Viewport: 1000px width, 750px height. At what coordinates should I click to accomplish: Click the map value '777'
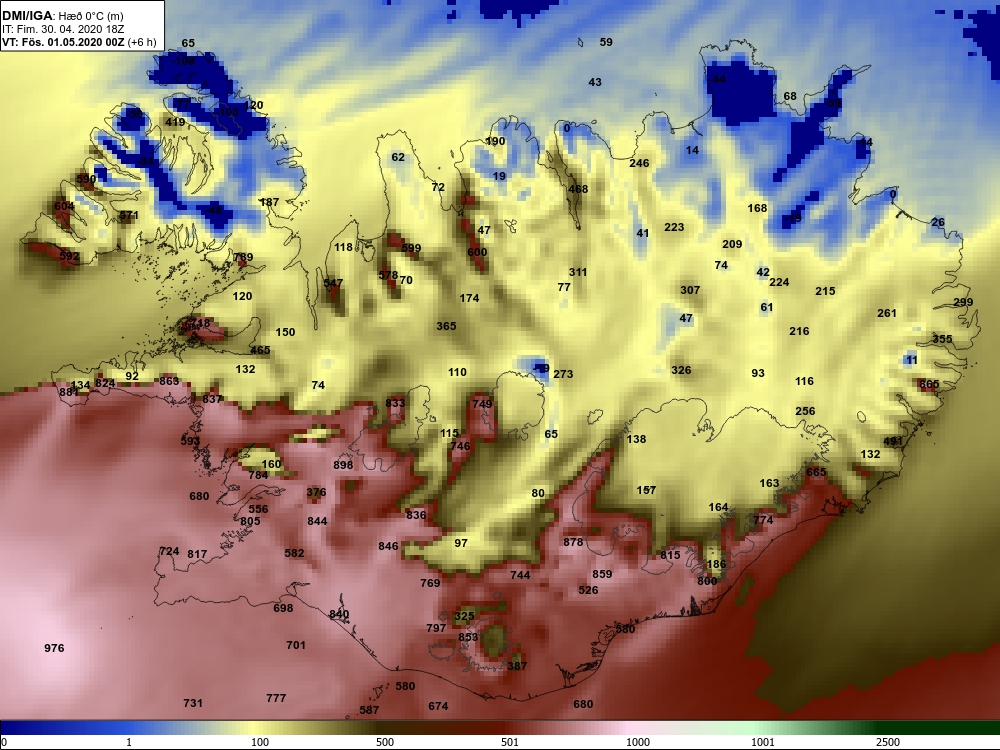276,698
